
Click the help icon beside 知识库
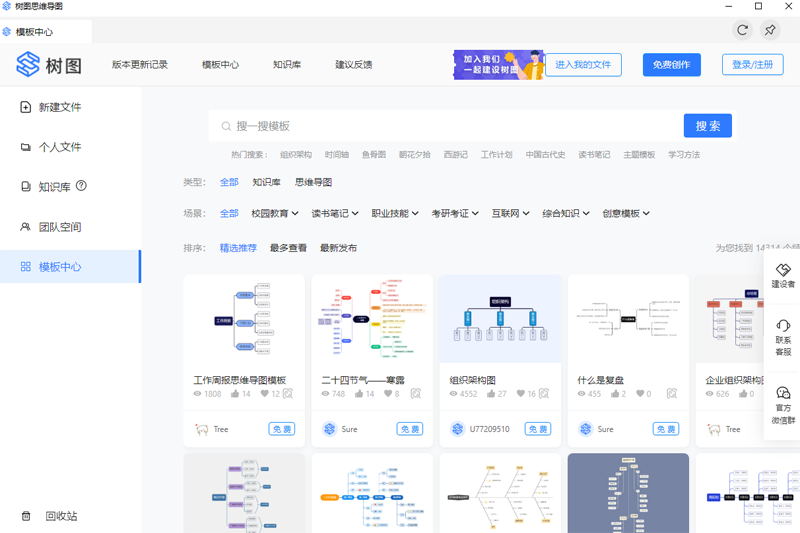[x=81, y=186]
